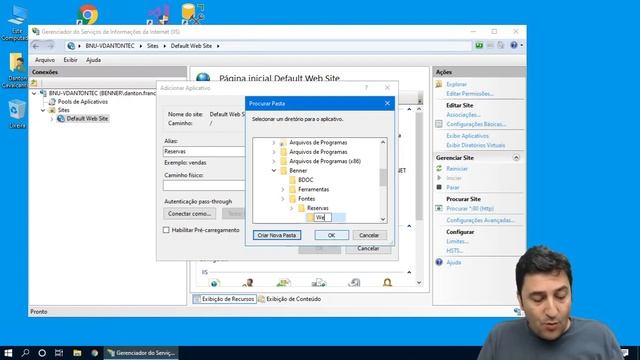
Task: Collapse the Gerenciar Site section
Action: point(516,158)
